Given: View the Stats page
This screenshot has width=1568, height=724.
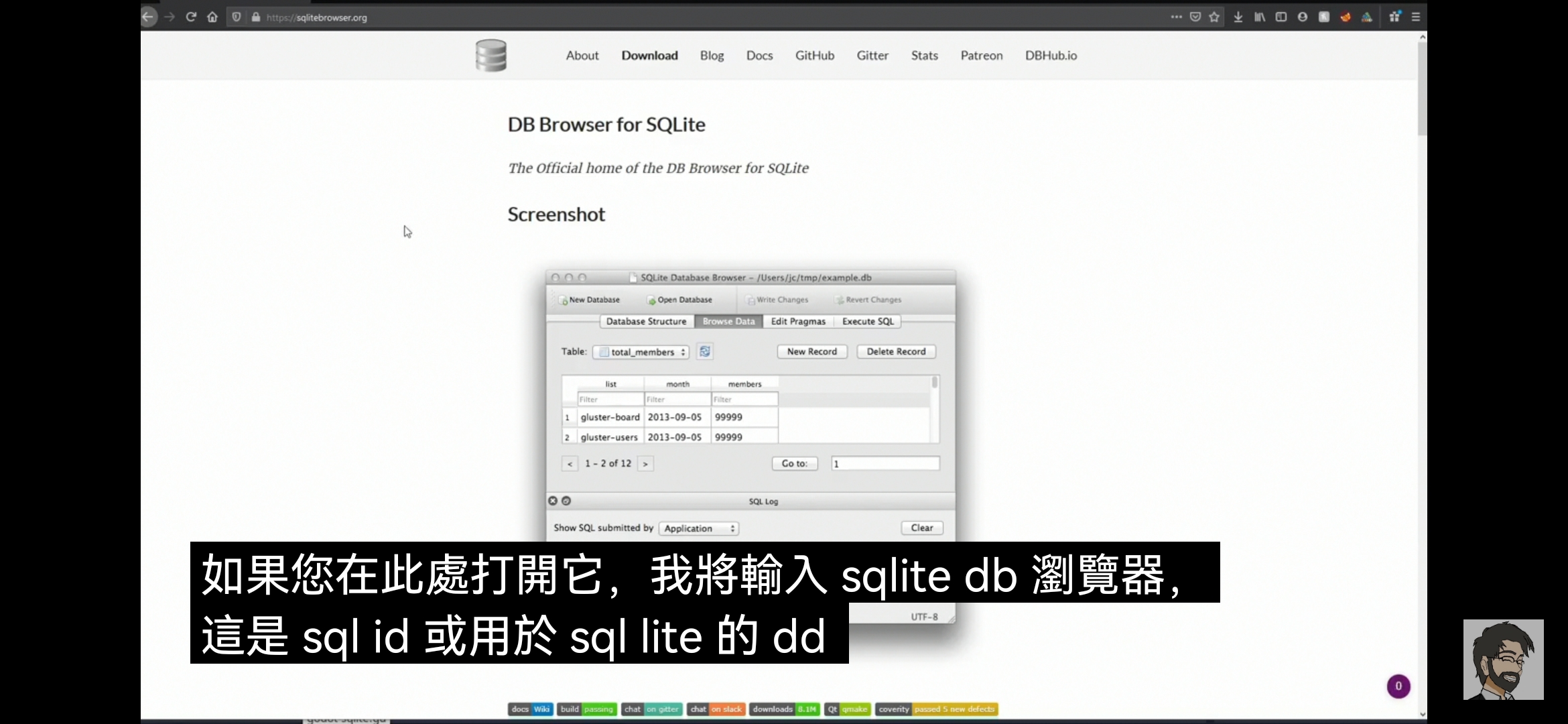Looking at the screenshot, I should (924, 56).
